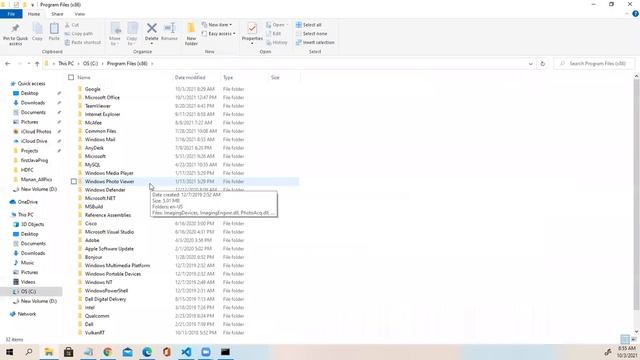640x360 pixels.
Task: Click the Properties ribbon icon
Action: pyautogui.click(x=252, y=28)
